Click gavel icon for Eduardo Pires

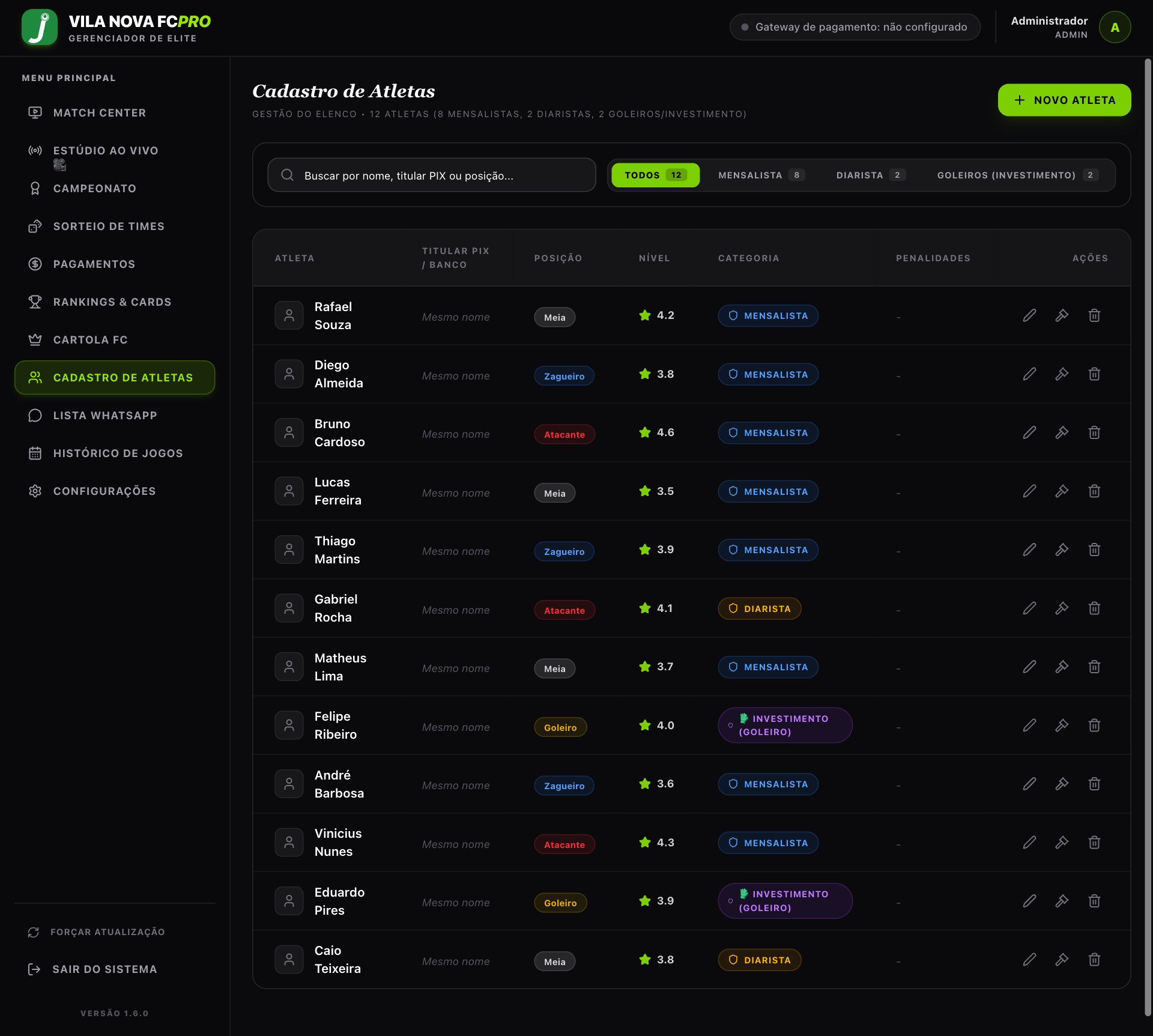click(1062, 901)
